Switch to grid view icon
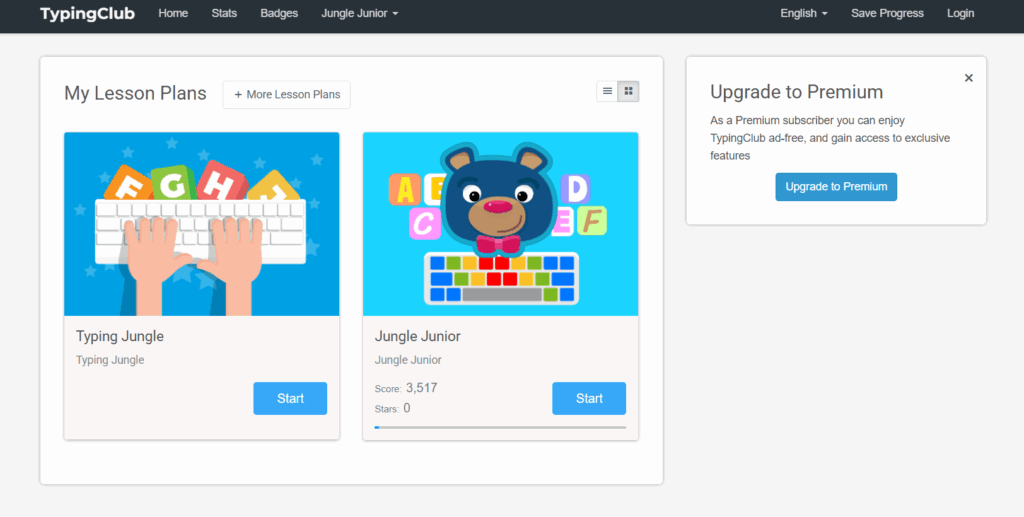The image size is (1024, 517). pos(629,91)
